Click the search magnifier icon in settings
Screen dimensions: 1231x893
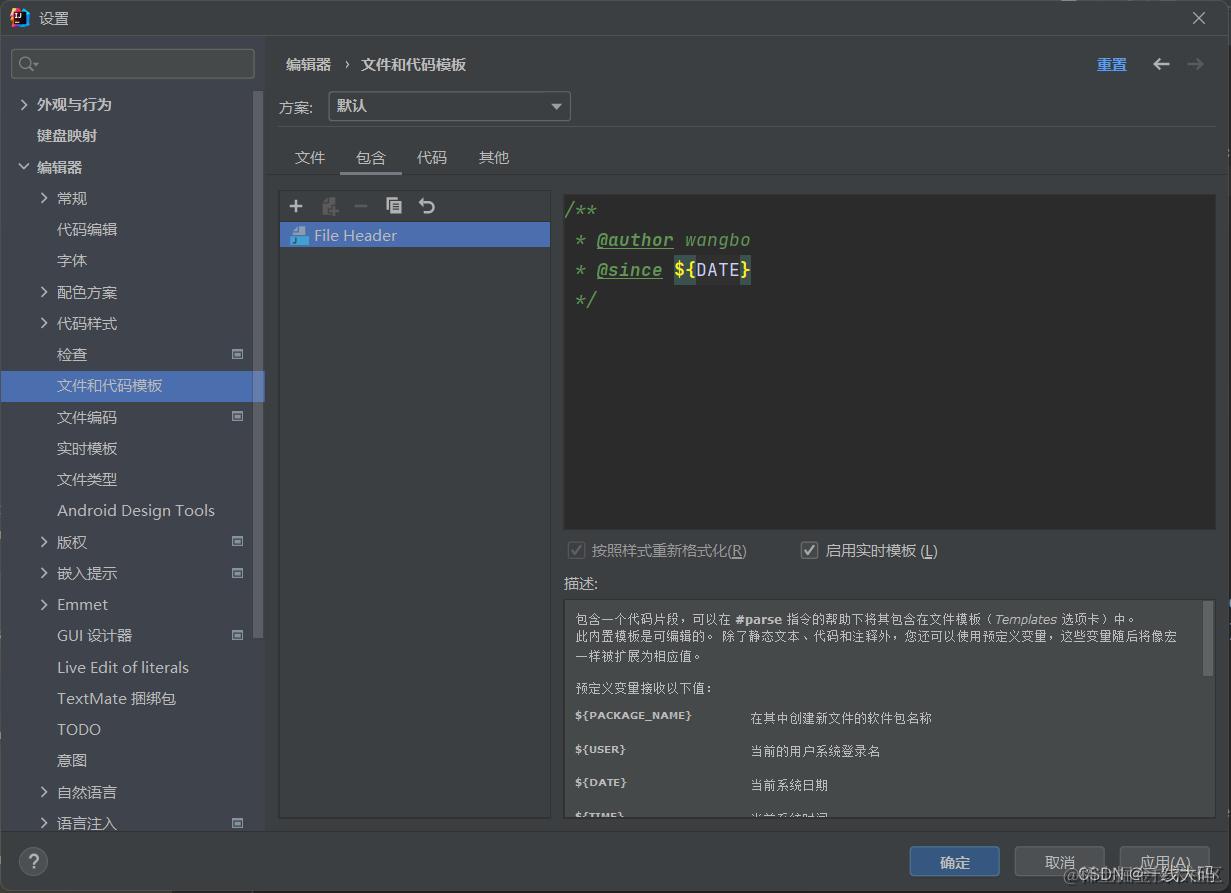pyautogui.click(x=27, y=64)
